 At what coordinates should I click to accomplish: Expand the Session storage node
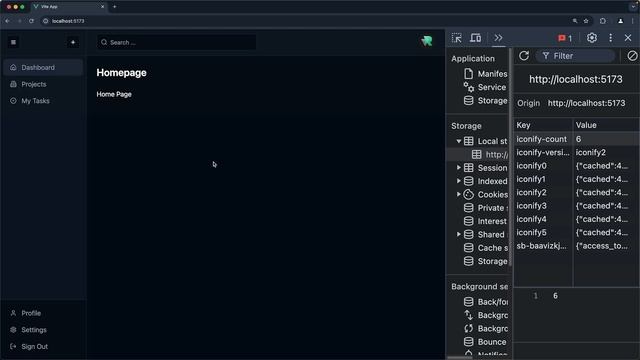click(x=459, y=168)
